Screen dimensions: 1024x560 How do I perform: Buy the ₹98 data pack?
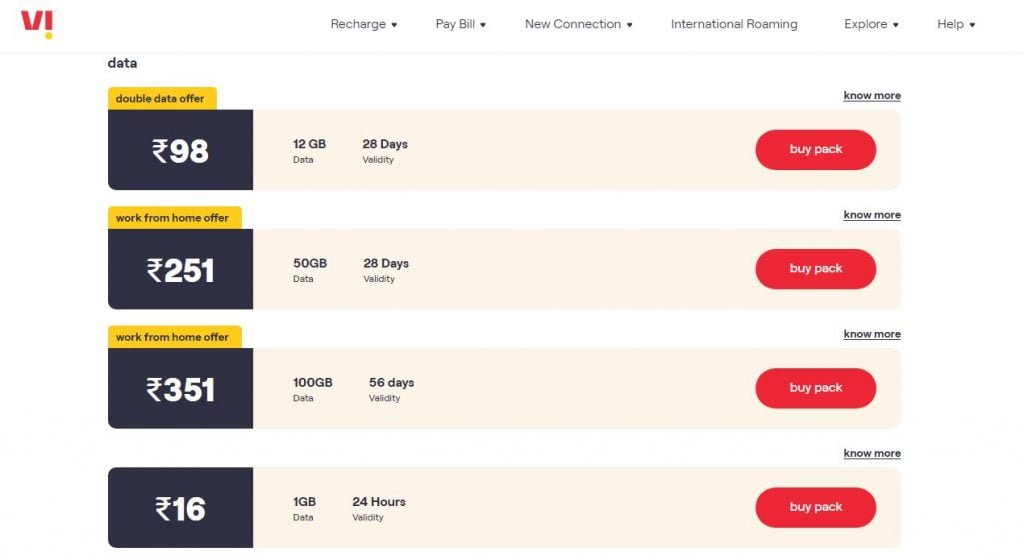816,149
